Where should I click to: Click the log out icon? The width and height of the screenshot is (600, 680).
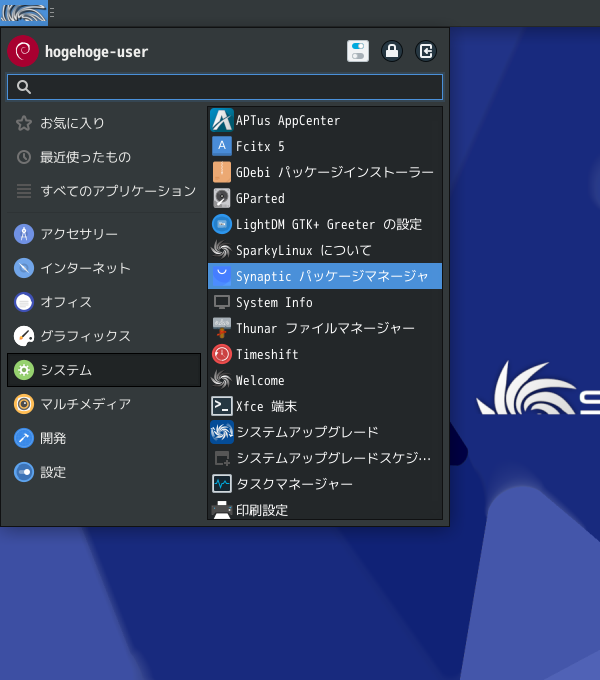click(426, 51)
